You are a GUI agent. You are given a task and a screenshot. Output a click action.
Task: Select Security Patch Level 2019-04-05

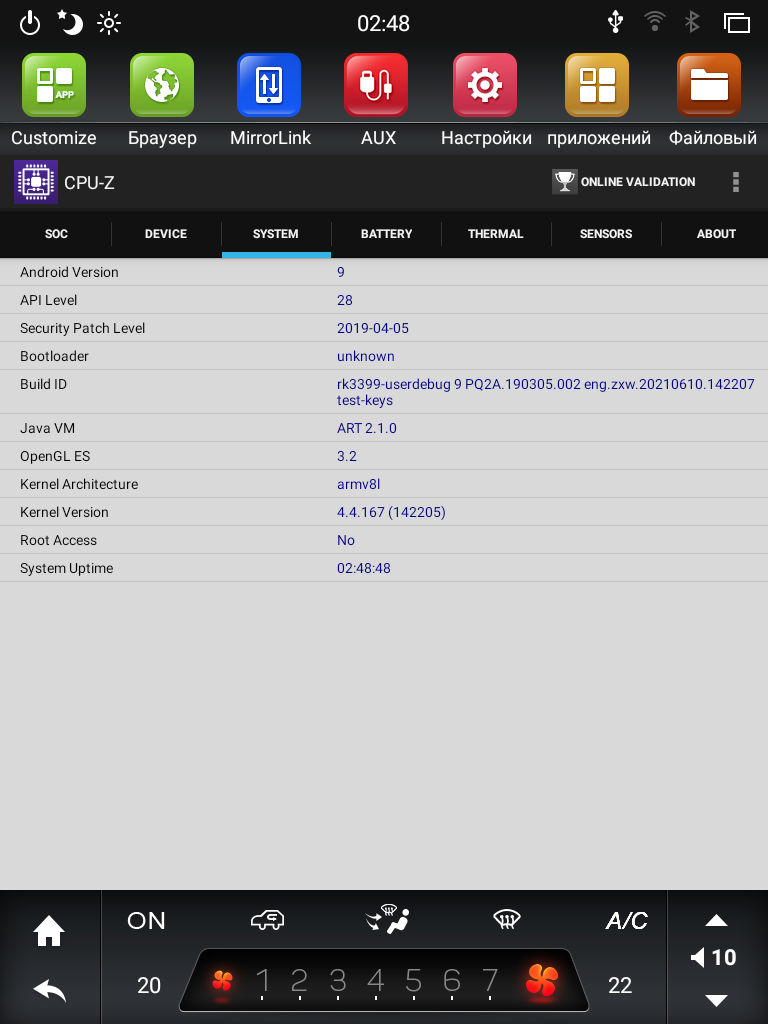(x=373, y=328)
